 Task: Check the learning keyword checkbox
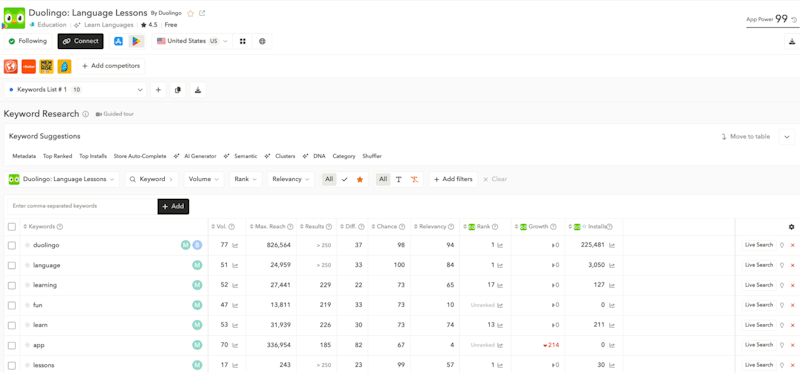(x=12, y=285)
